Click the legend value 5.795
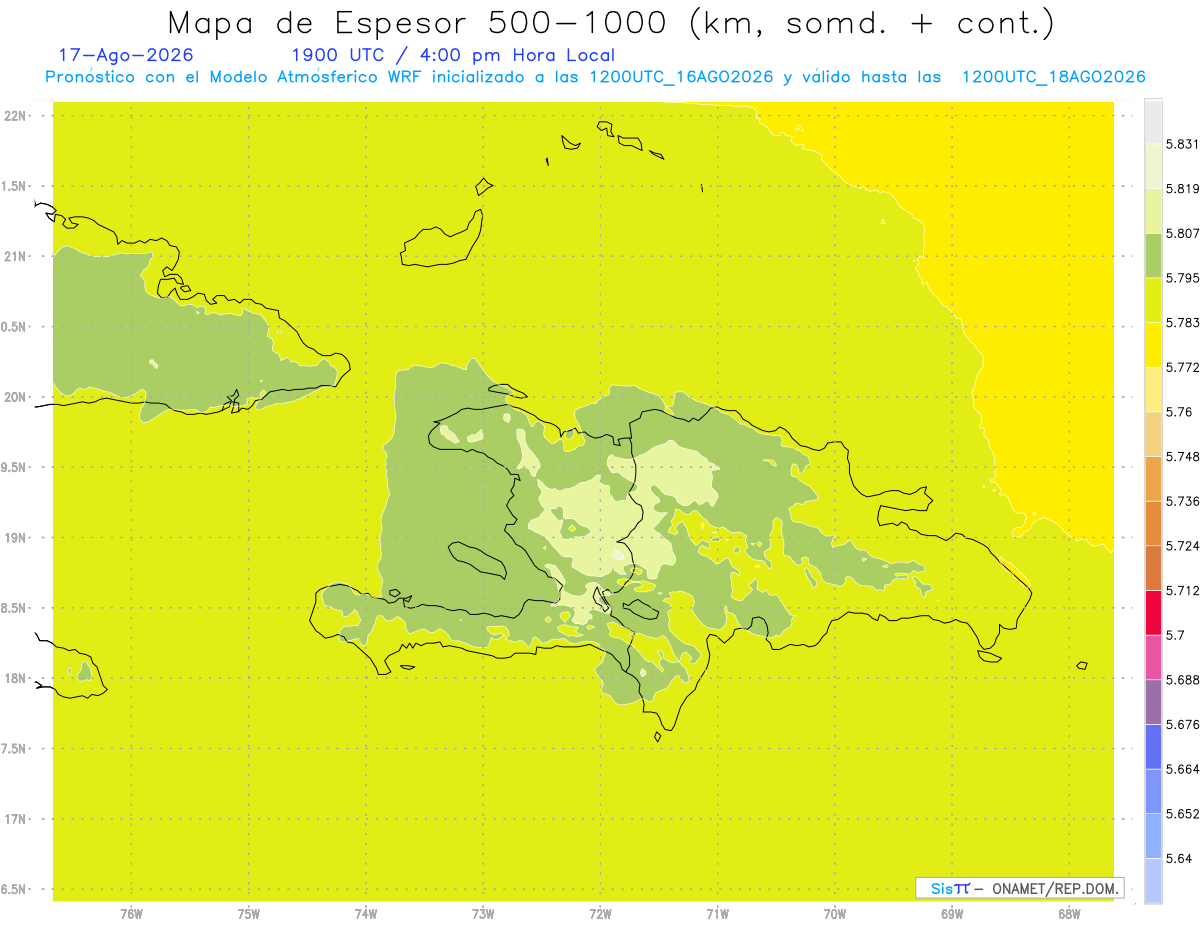Viewport: 1200px width, 927px height. tap(1182, 278)
